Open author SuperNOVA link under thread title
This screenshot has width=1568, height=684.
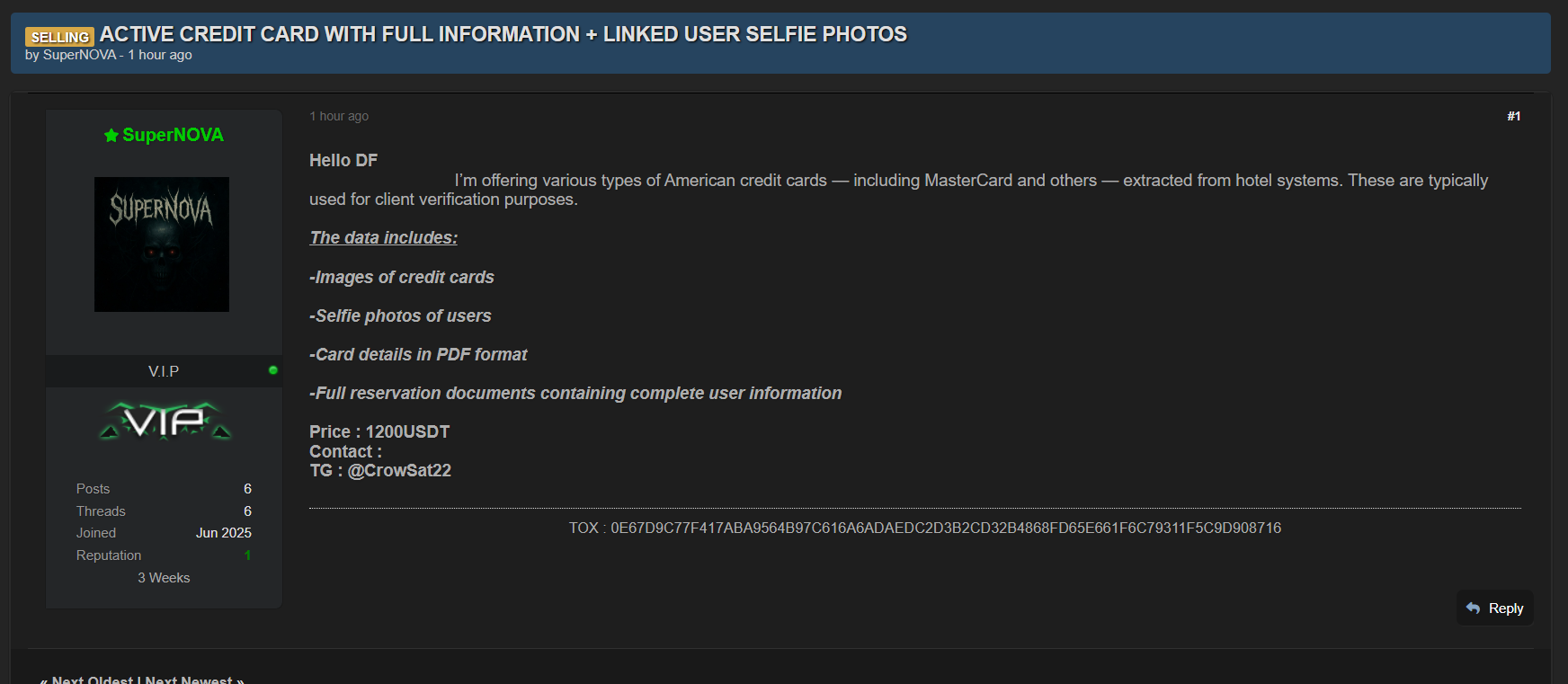point(79,55)
